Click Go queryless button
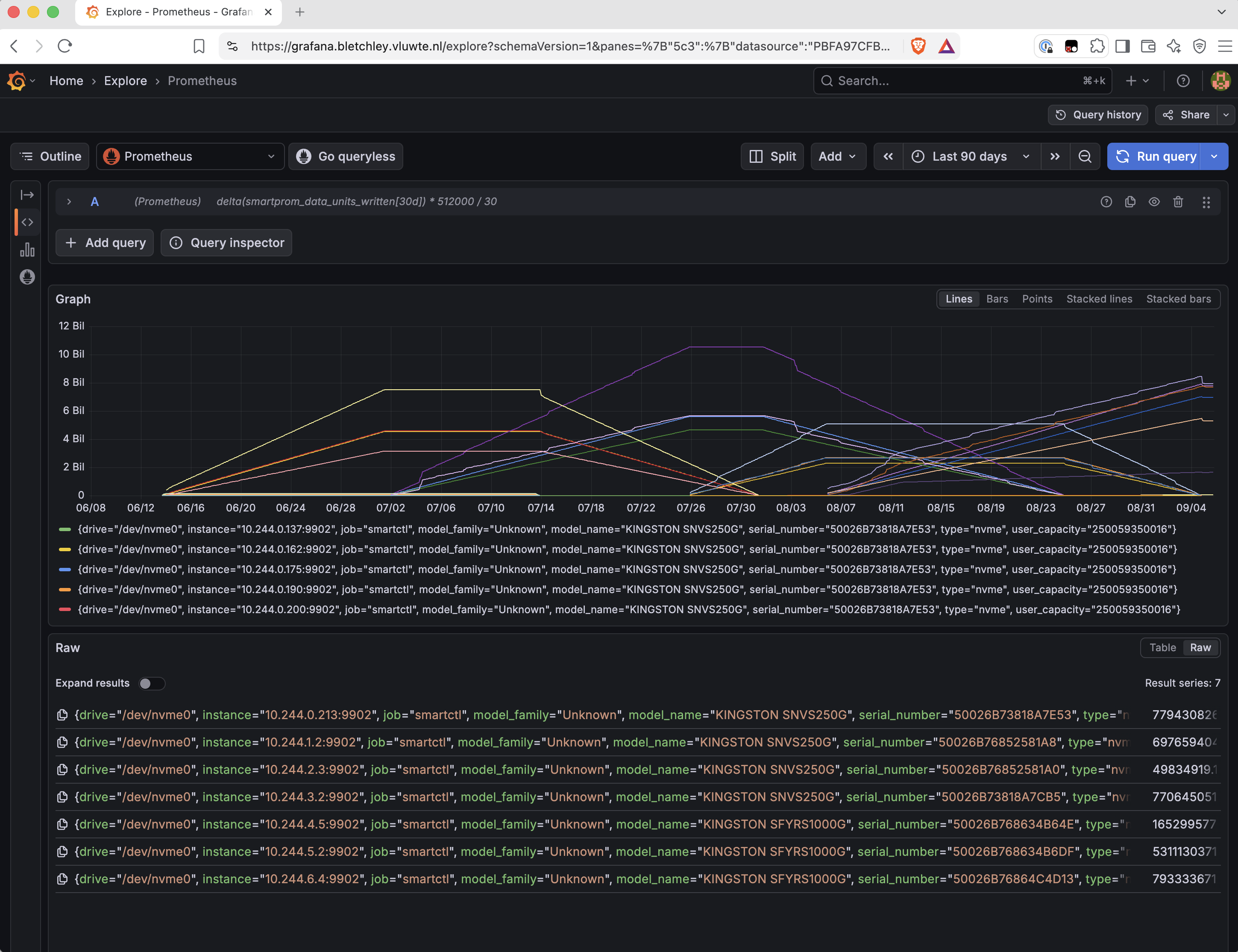This screenshot has height=952, width=1238. (x=346, y=156)
